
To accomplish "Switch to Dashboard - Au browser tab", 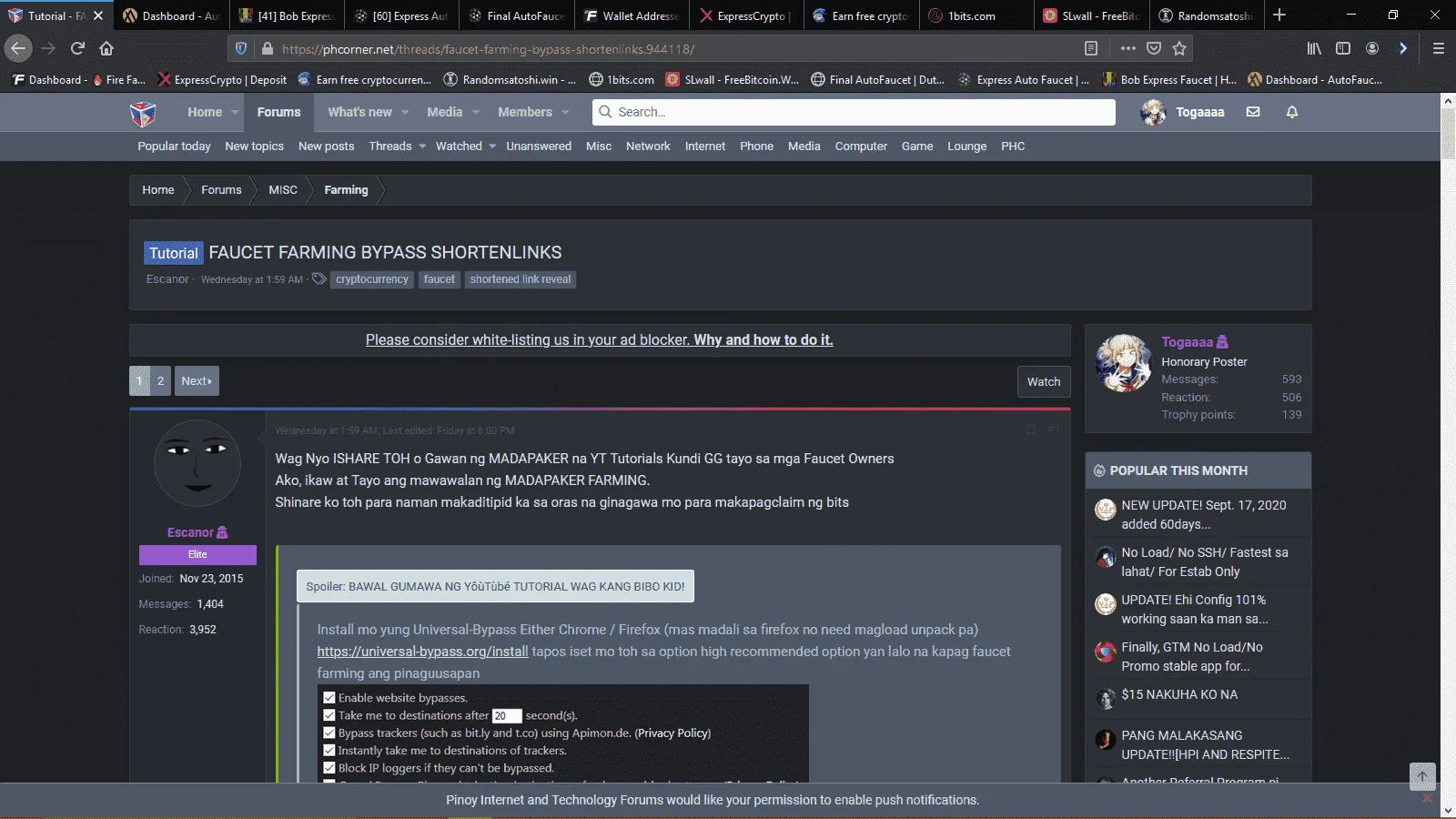I will (171, 15).
